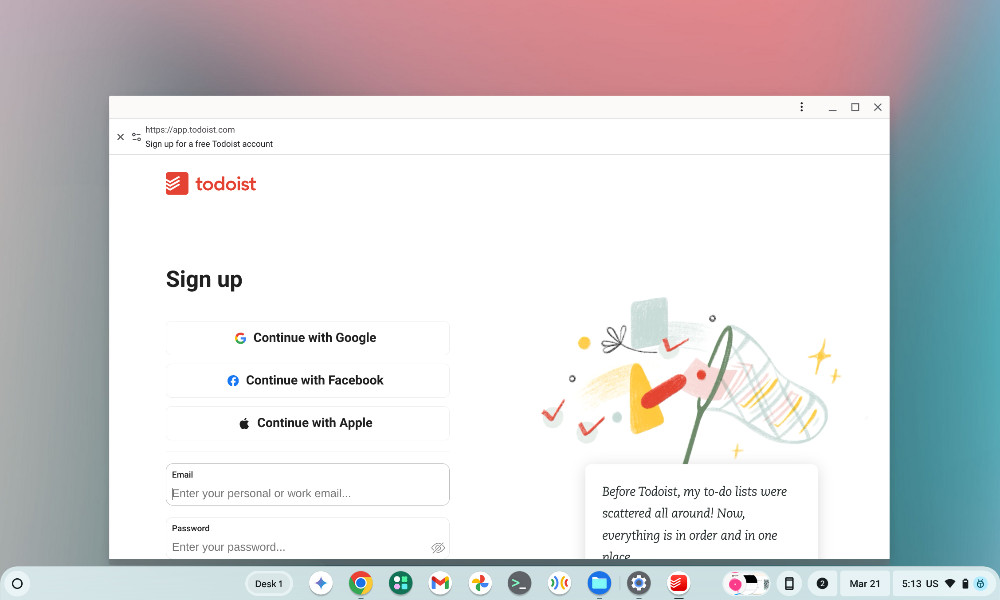Close the custom tab X button

click(x=121, y=137)
